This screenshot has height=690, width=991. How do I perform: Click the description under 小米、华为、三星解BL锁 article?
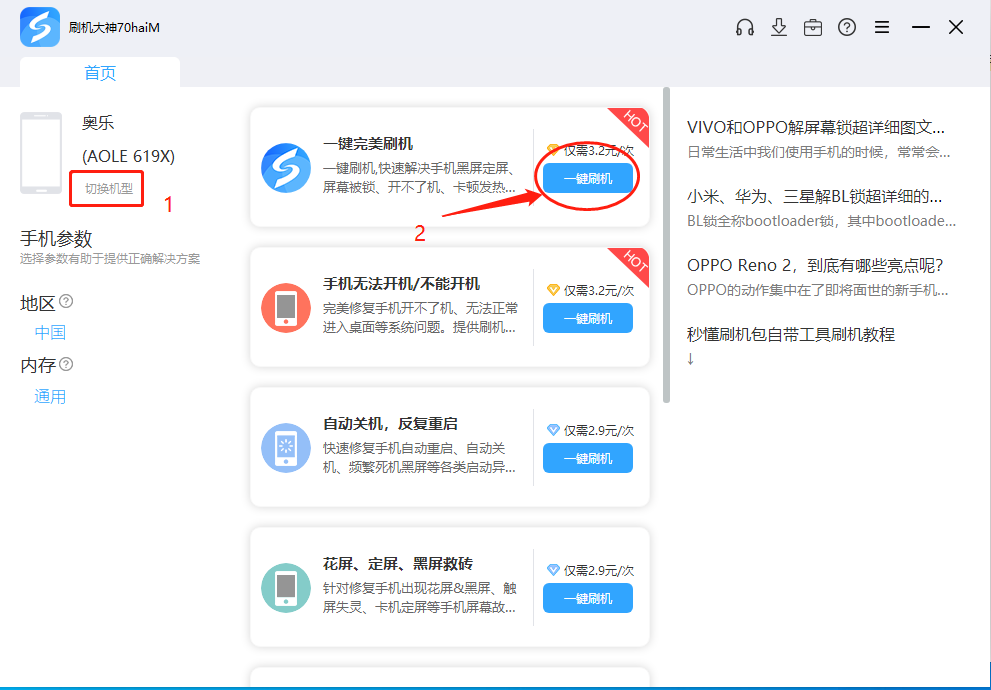[x=822, y=221]
